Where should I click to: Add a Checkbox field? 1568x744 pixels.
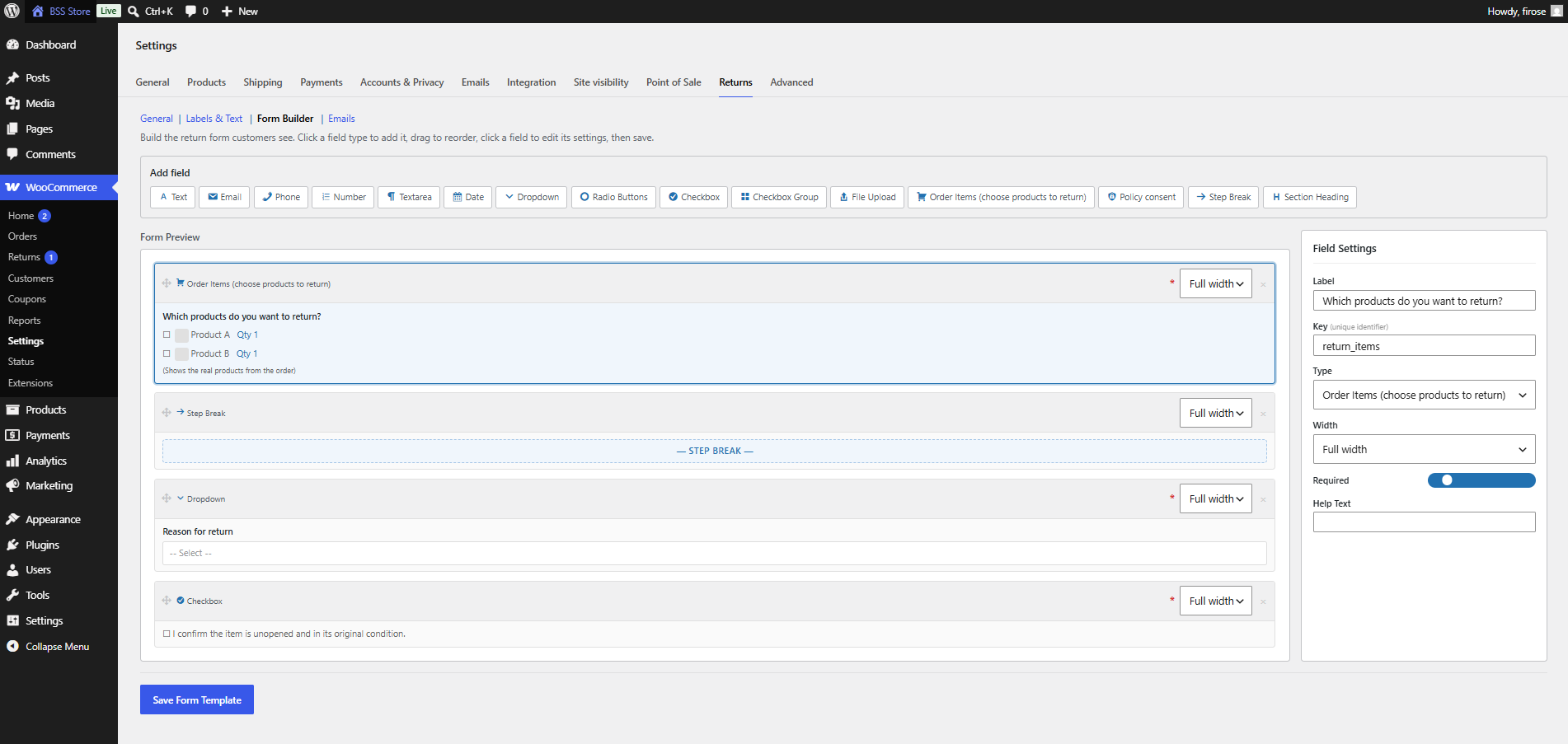693,197
